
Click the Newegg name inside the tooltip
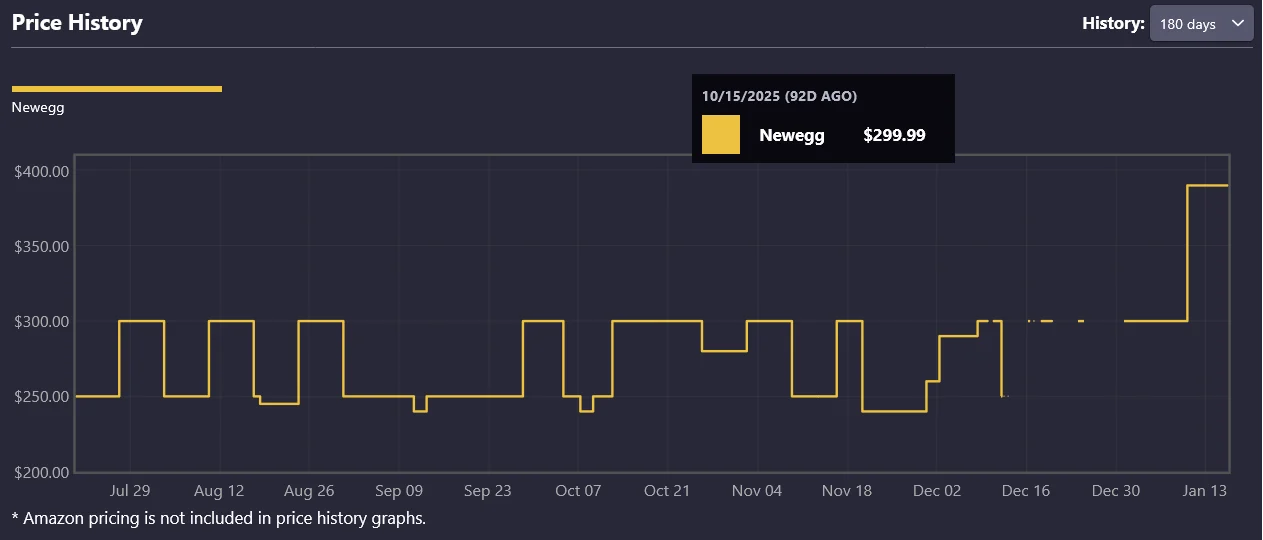coord(792,135)
